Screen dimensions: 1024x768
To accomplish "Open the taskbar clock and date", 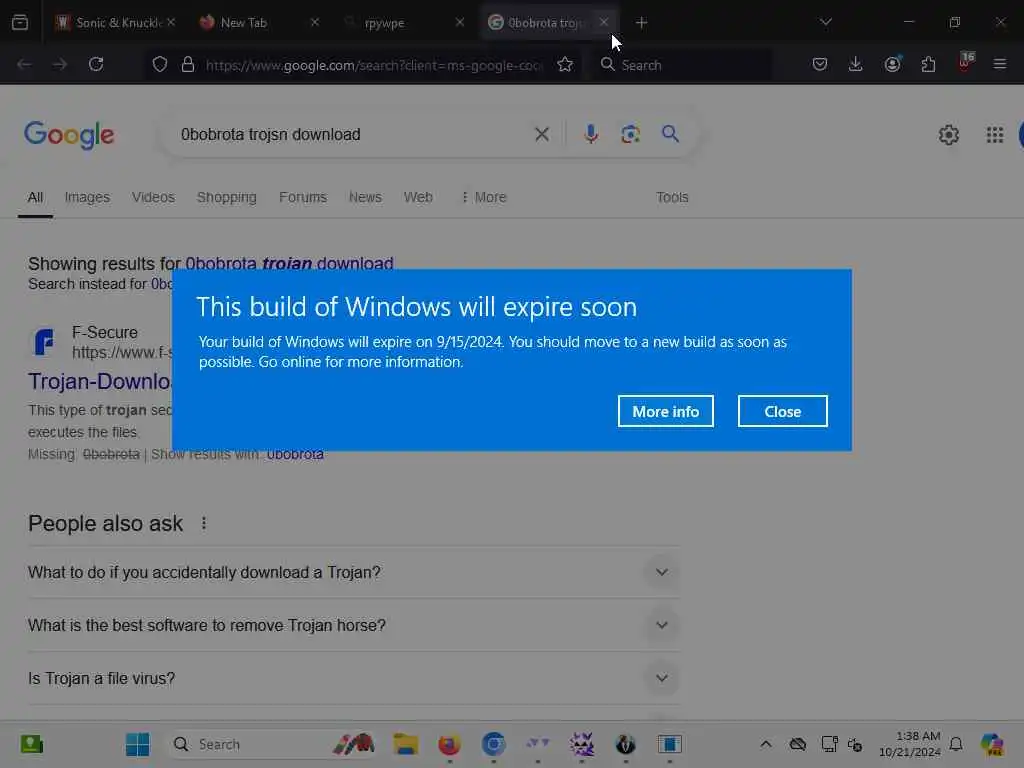I will click(x=910, y=744).
